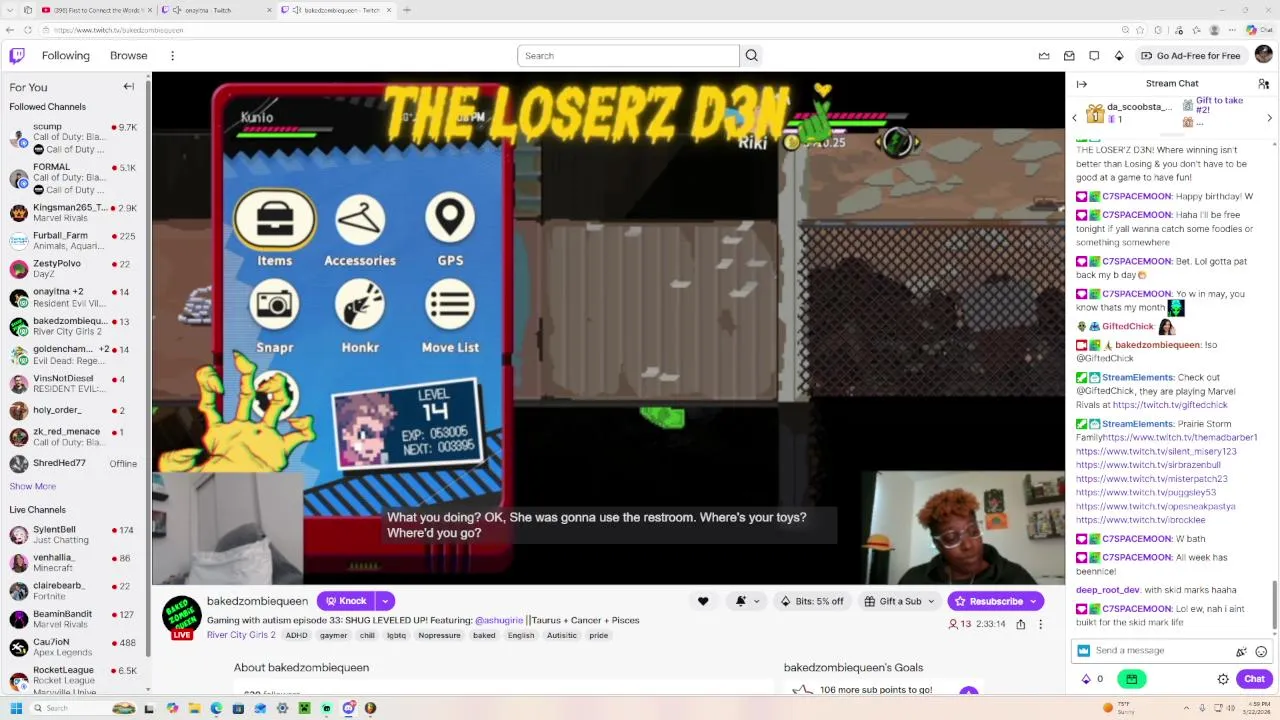Click the search magnifier button
The width and height of the screenshot is (1280, 720).
pyautogui.click(x=752, y=56)
